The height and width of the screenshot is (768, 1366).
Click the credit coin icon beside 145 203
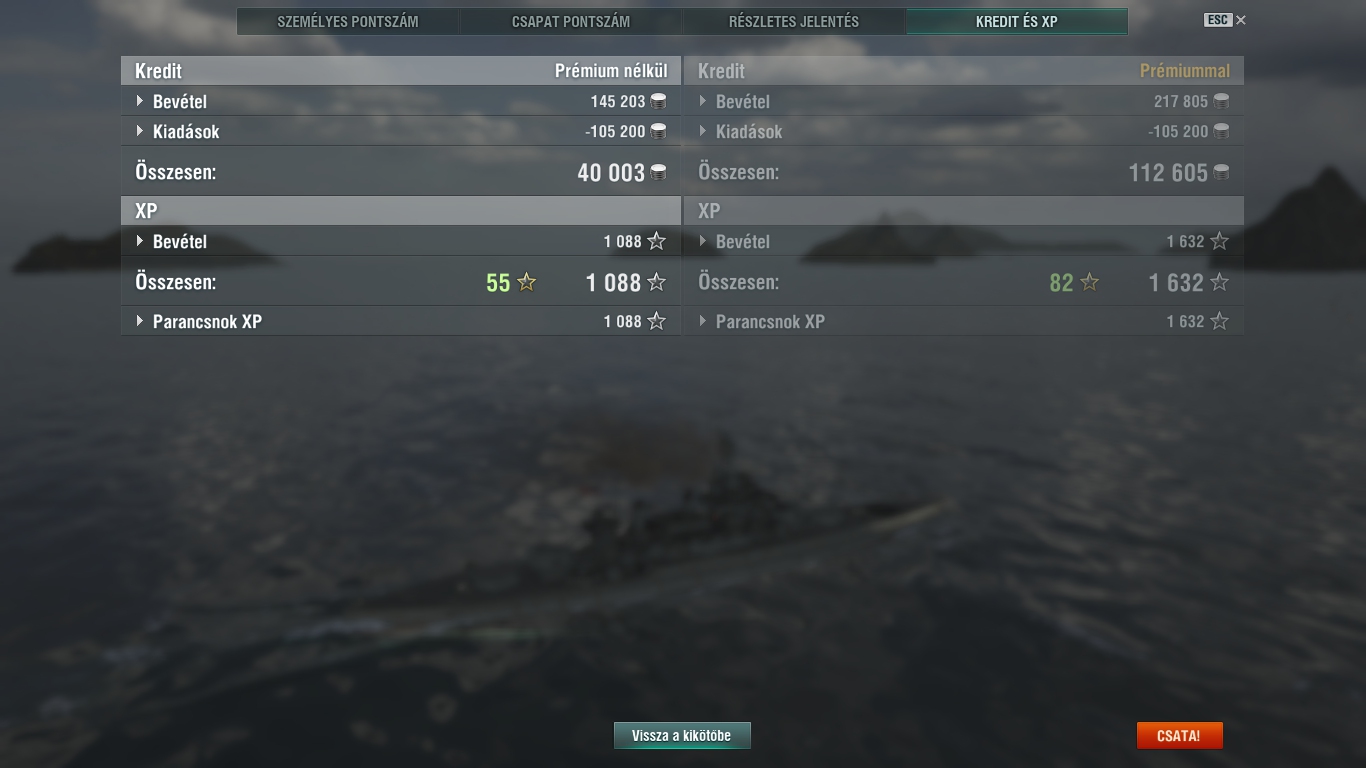click(658, 101)
